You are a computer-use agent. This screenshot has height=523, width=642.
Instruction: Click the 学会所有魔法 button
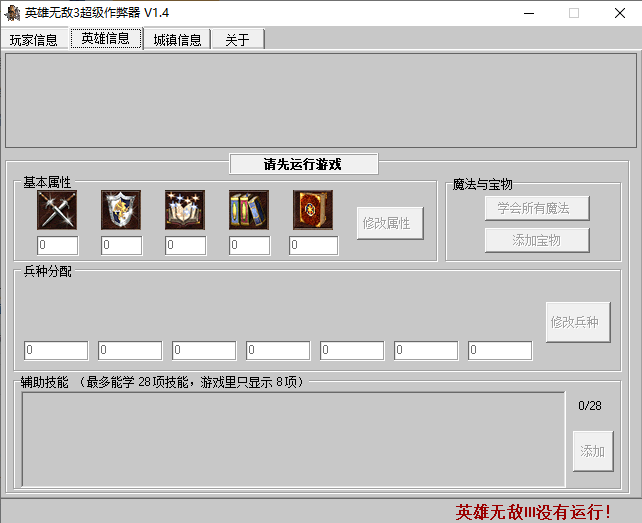(x=537, y=208)
